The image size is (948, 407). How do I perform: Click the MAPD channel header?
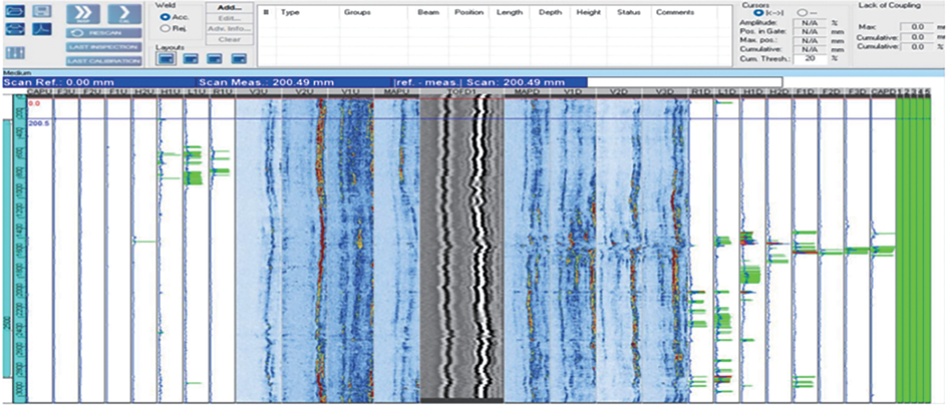(526, 92)
